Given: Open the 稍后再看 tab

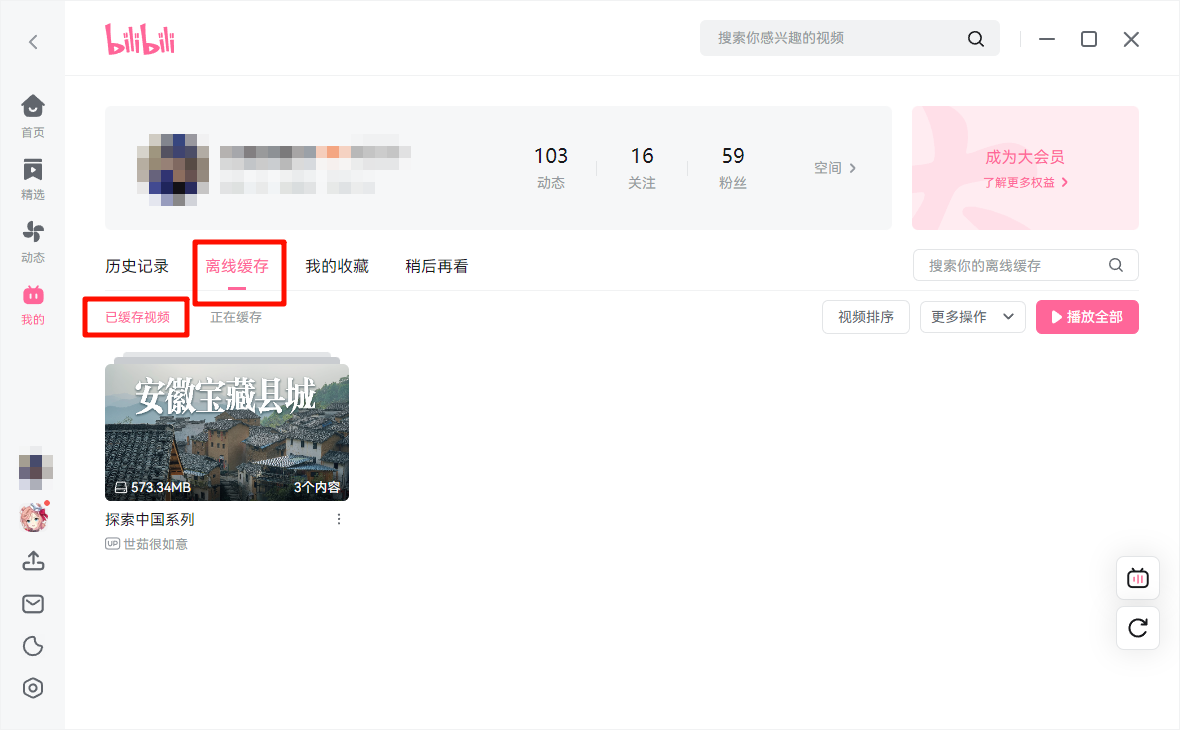Looking at the screenshot, I should 436,266.
